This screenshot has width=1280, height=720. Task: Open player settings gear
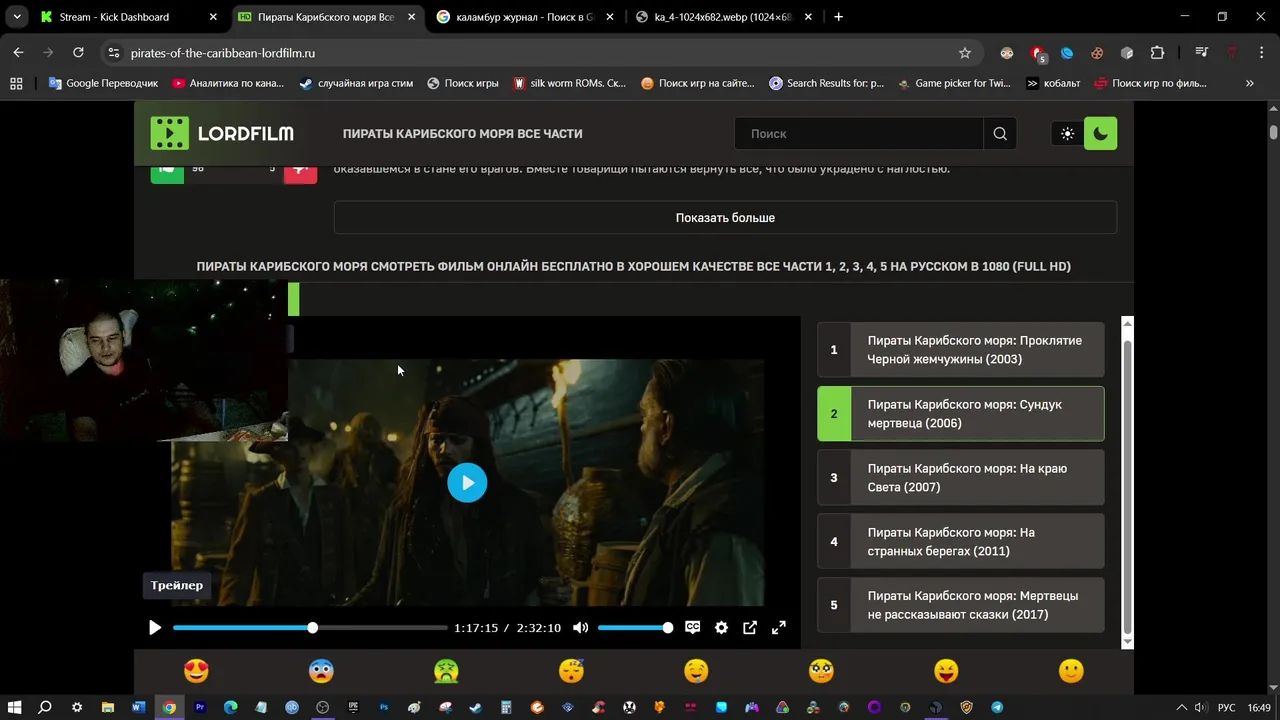point(721,628)
